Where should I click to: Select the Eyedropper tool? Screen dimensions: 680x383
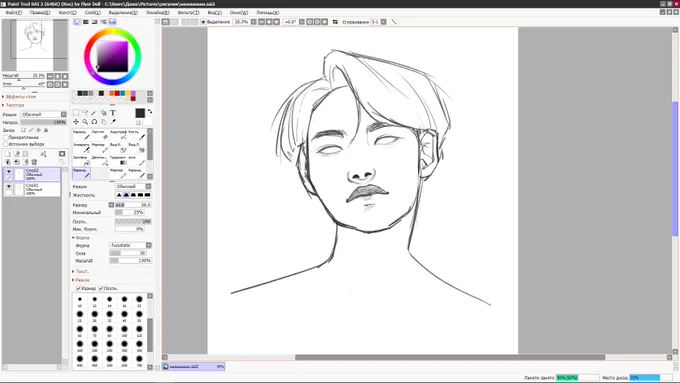tap(113, 122)
